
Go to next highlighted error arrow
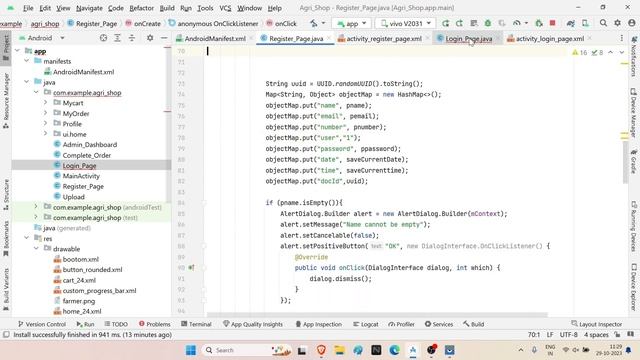(x=622, y=53)
